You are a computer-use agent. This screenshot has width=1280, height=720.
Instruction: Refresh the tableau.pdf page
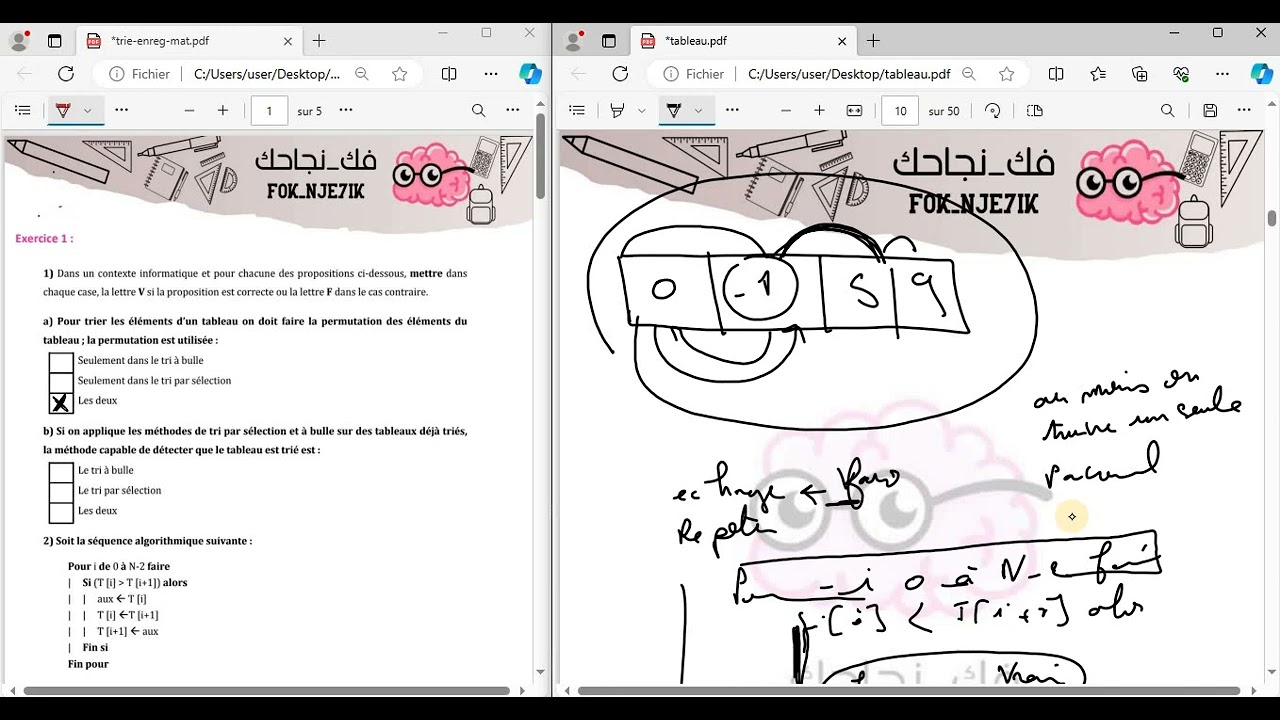[620, 74]
